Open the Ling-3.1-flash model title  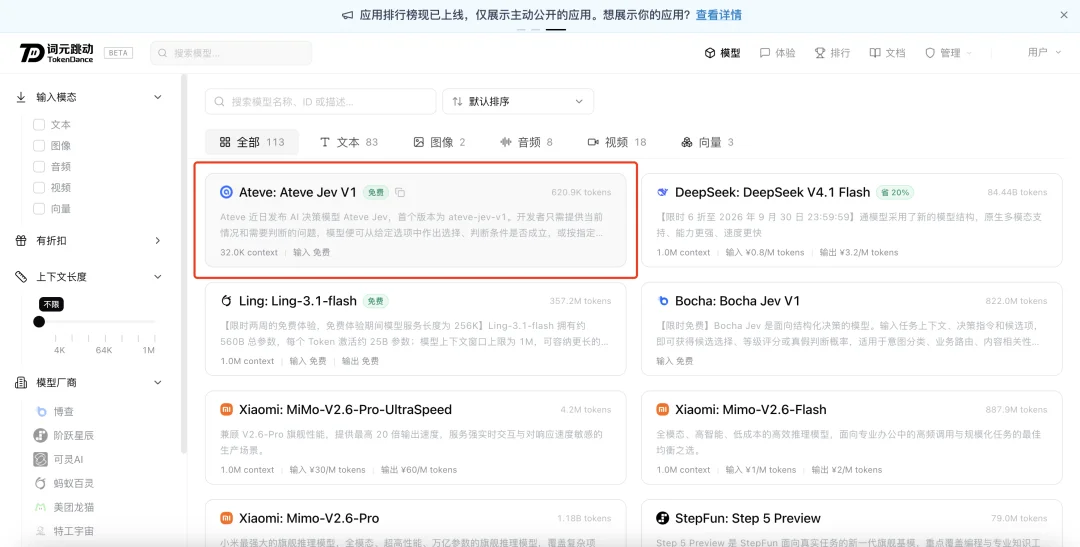point(298,301)
